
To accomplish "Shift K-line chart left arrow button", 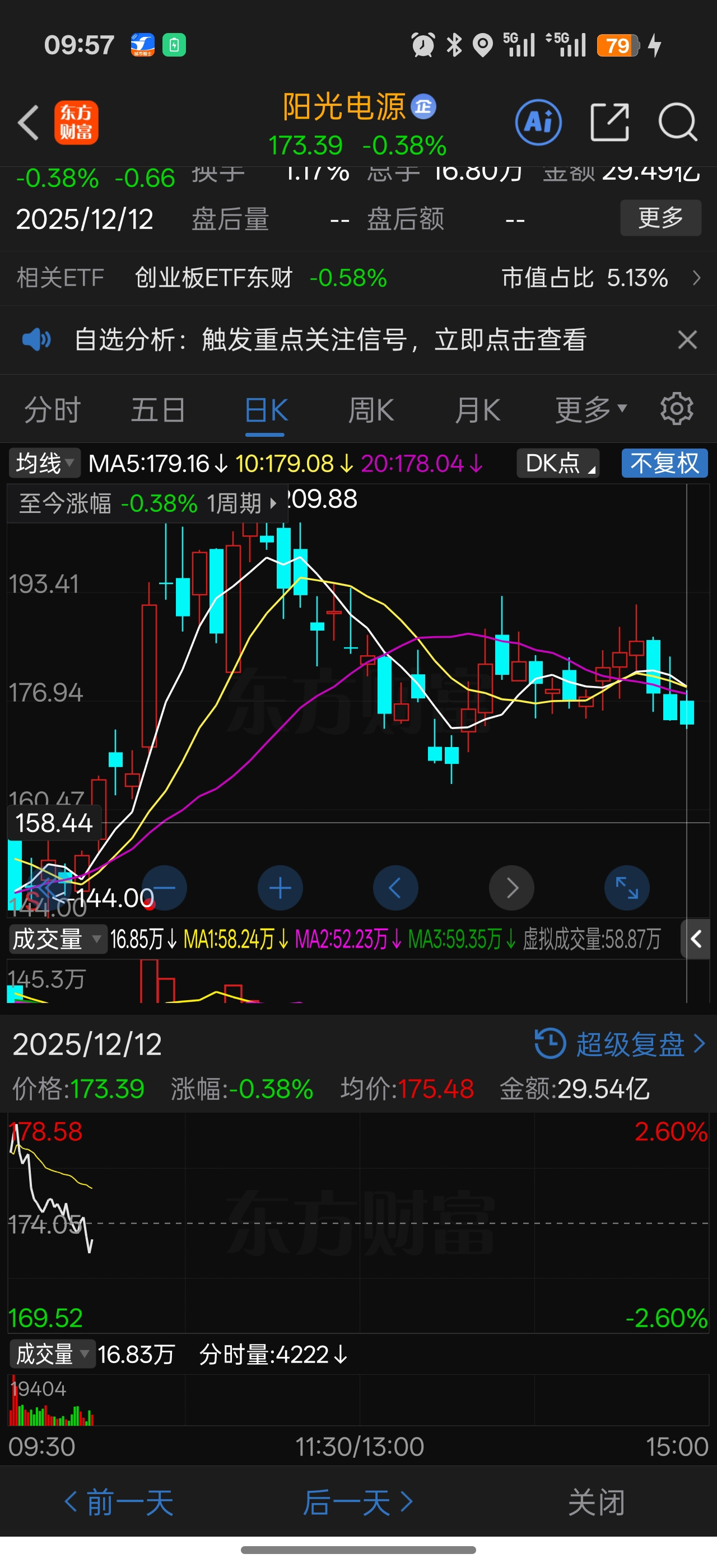I will [x=395, y=888].
